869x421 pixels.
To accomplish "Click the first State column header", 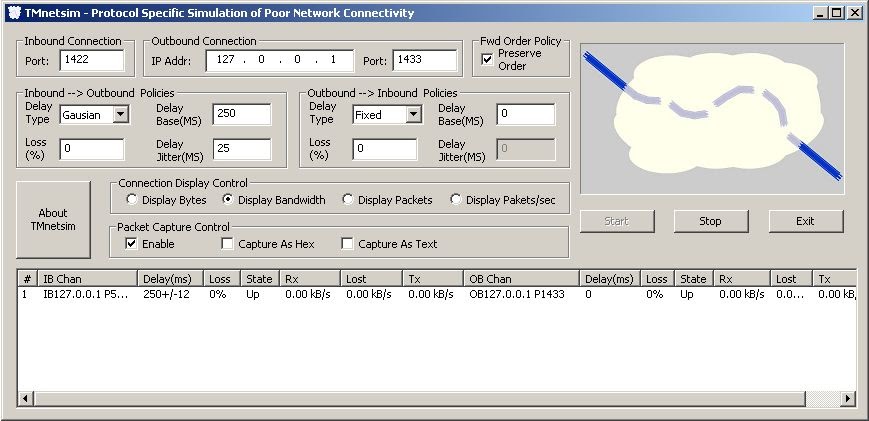I will pyautogui.click(x=260, y=279).
